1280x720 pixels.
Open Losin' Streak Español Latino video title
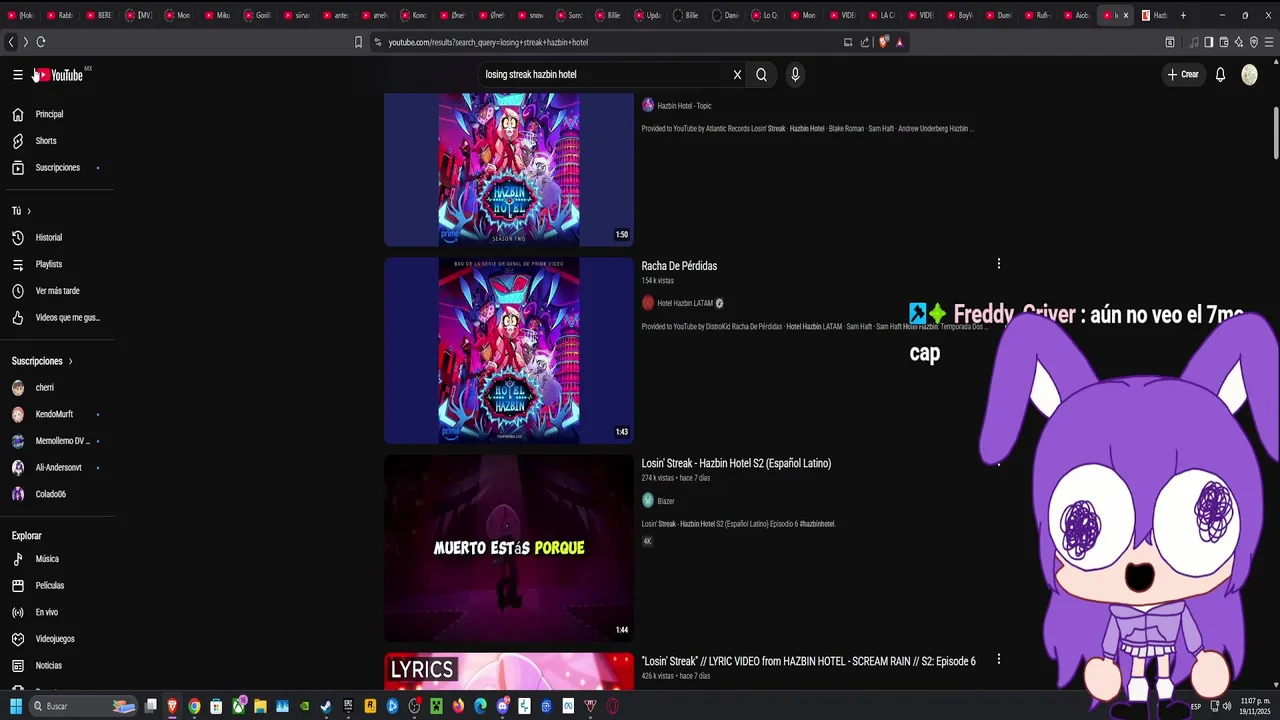click(x=736, y=463)
